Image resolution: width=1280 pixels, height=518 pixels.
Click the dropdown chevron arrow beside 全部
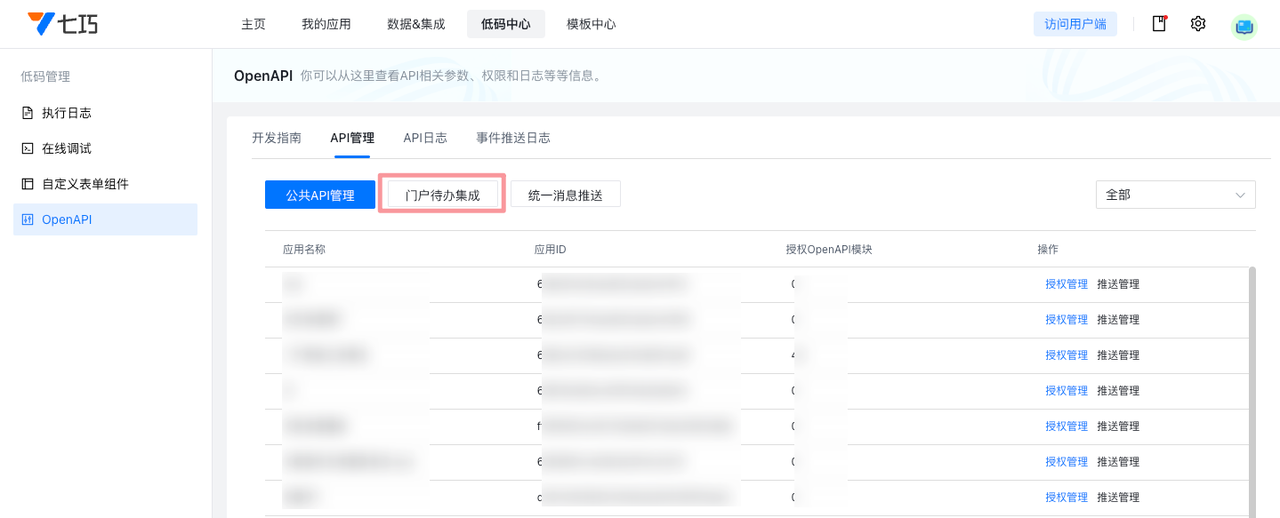1241,195
